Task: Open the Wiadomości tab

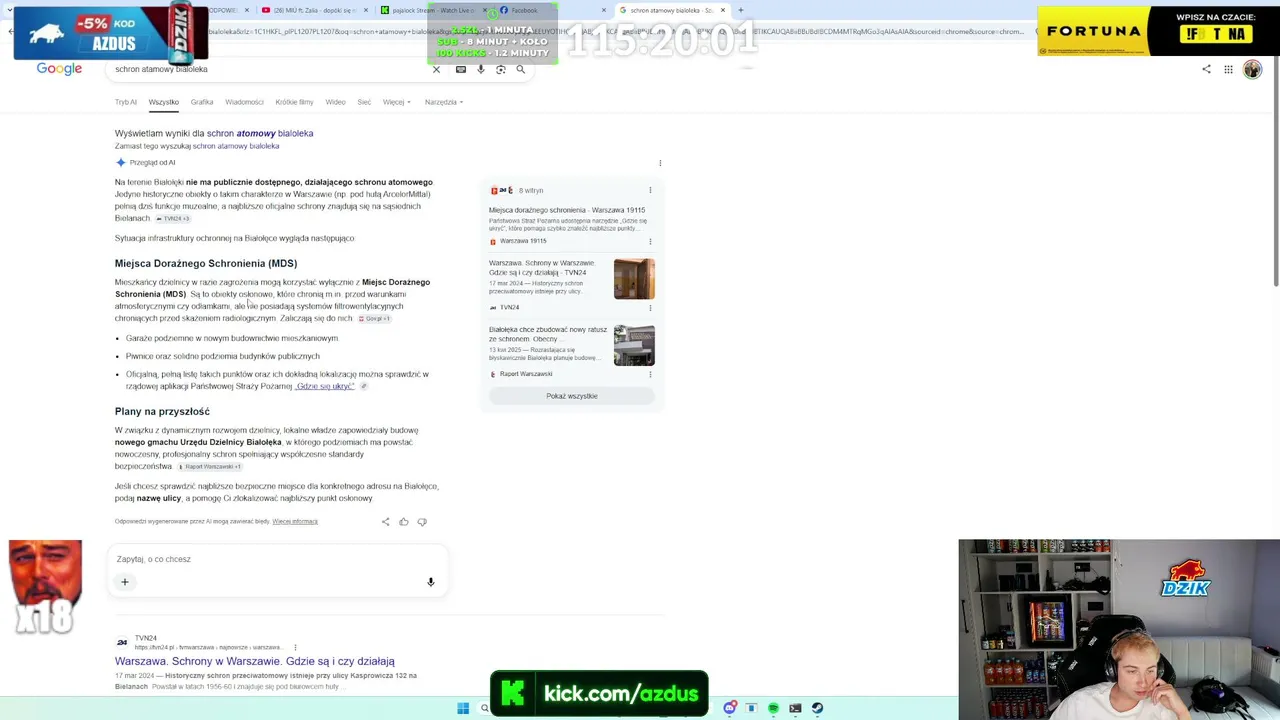Action: coord(245,102)
